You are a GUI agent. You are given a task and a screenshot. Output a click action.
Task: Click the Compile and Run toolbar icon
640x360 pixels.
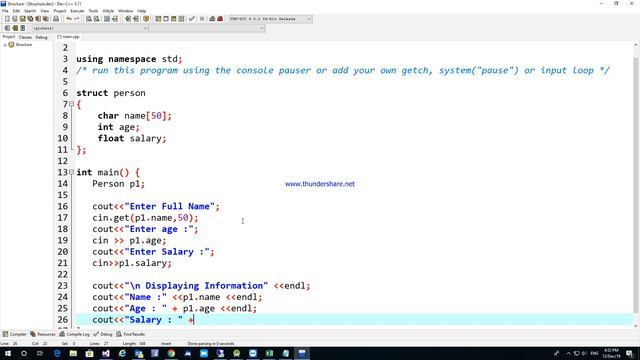[173, 19]
